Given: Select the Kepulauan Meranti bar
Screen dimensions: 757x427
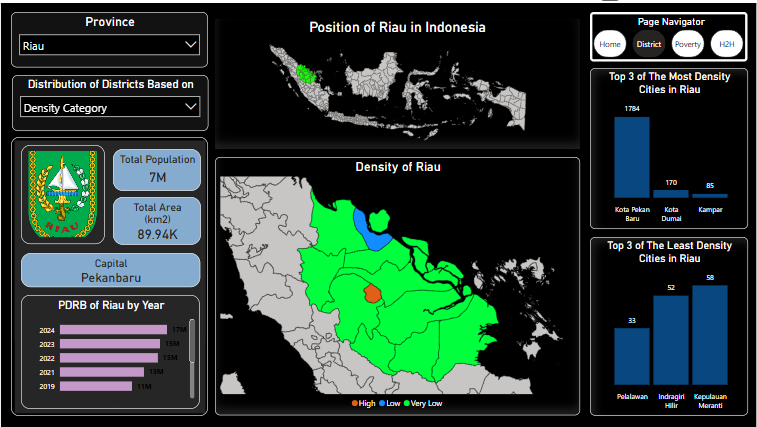Looking at the screenshot, I should click(709, 335).
